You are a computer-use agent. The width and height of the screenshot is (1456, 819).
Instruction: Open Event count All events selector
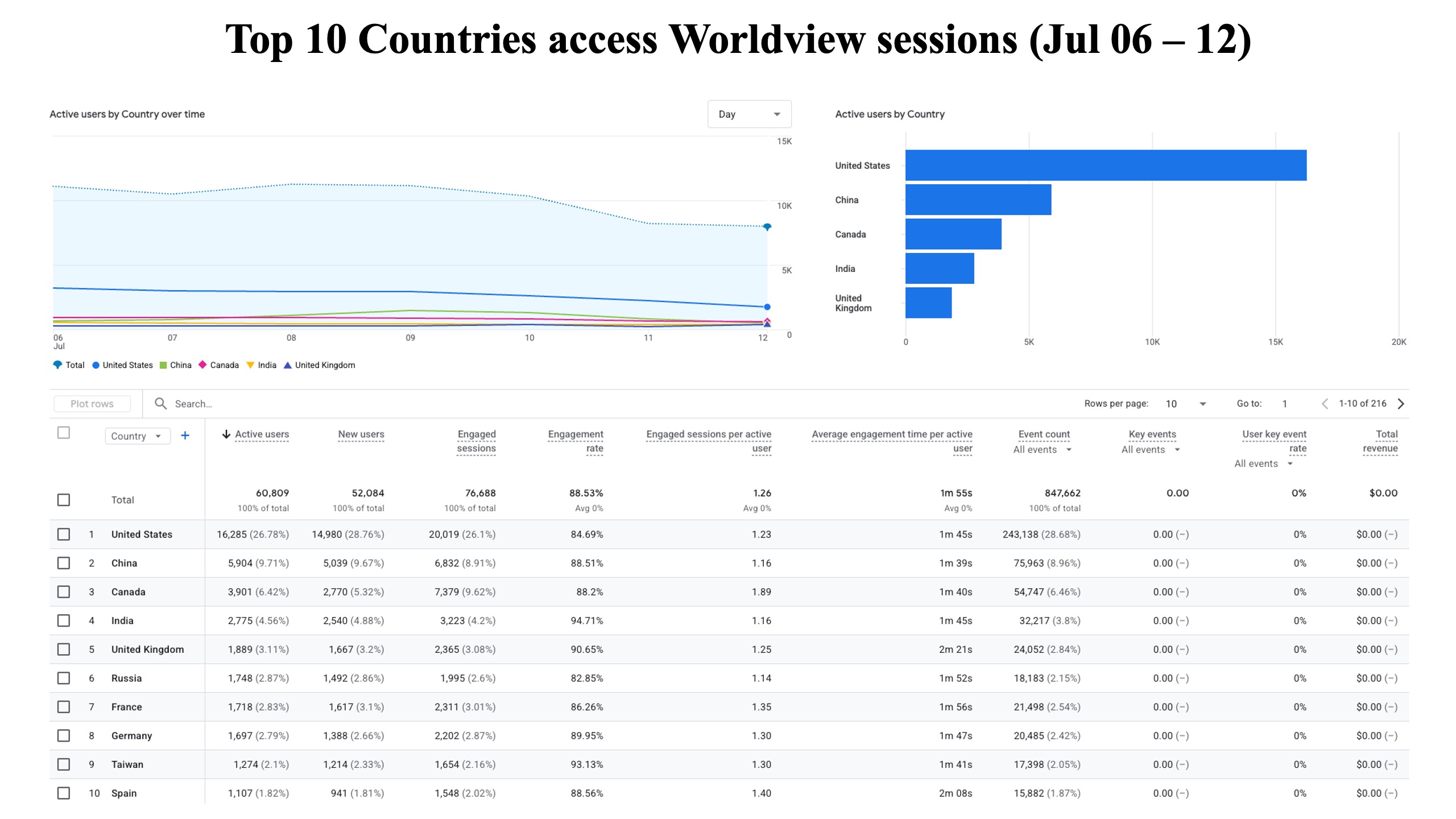(1042, 450)
